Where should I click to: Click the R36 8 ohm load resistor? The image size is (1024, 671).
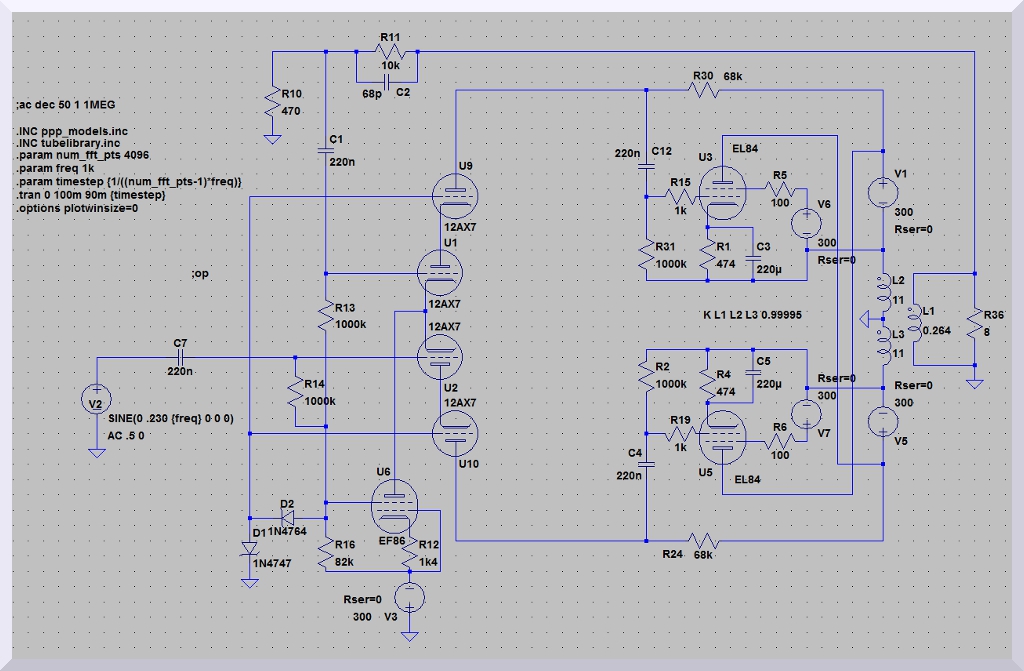tap(973, 320)
